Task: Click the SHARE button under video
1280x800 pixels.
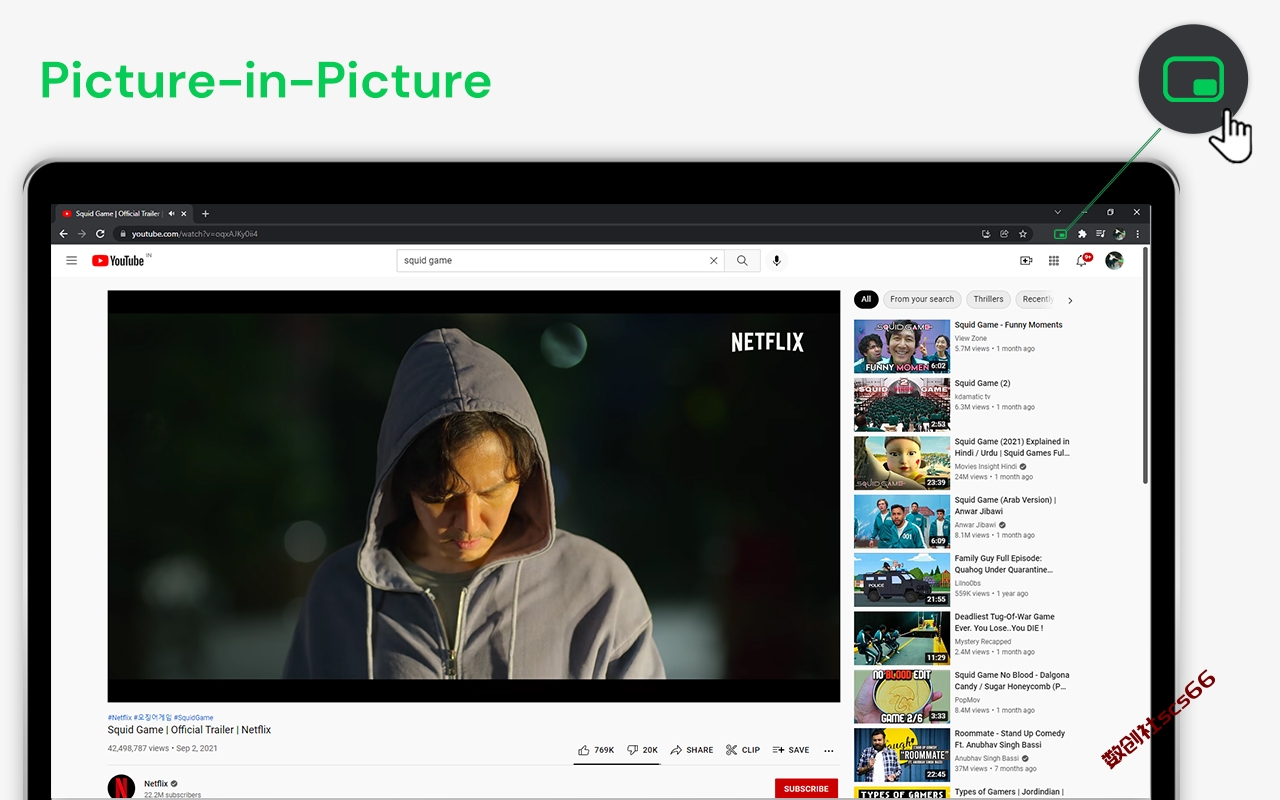Action: point(692,750)
